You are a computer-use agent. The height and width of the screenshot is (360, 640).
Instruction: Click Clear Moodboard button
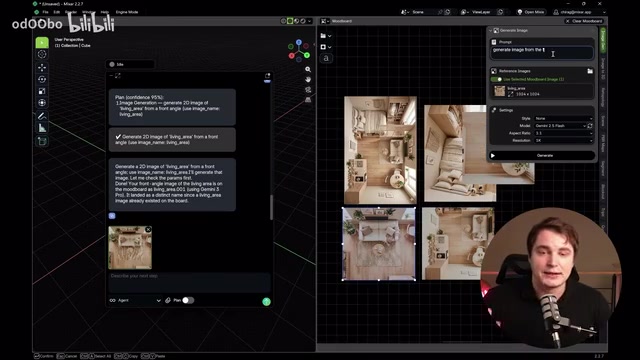[584, 21]
